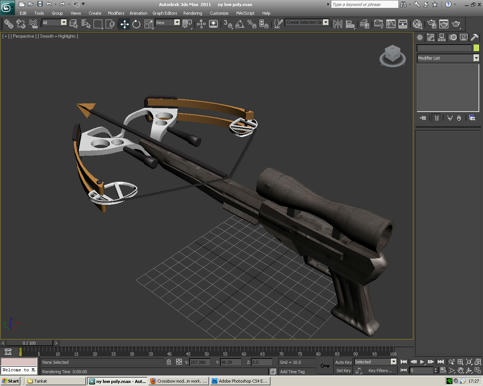Click the Pin Stack icon
483x386 pixels.
[423, 118]
